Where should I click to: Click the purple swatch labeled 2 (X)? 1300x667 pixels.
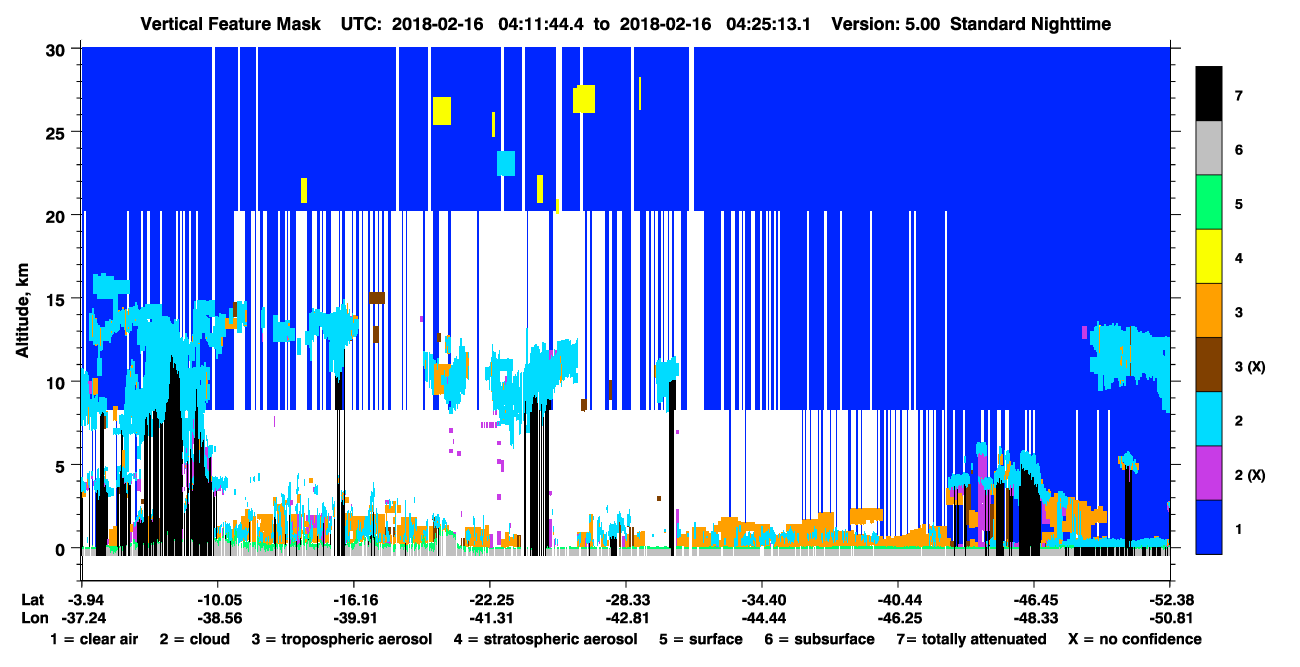[1209, 473]
